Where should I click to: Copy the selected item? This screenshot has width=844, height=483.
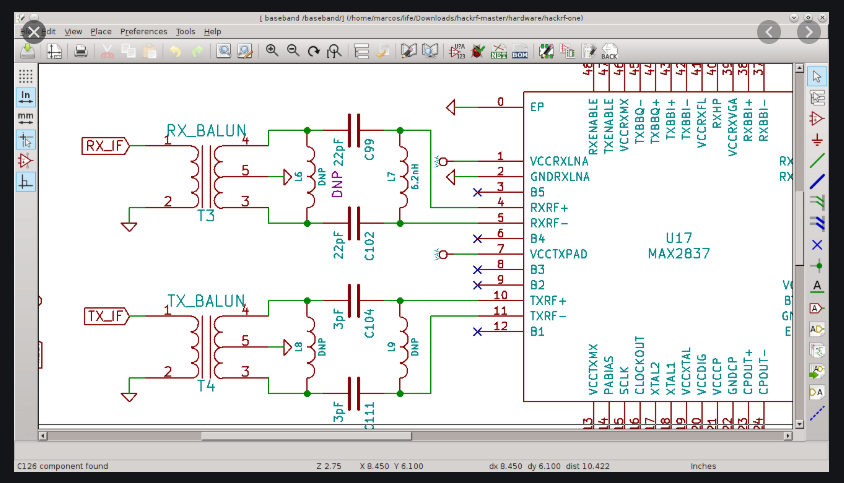pos(129,51)
